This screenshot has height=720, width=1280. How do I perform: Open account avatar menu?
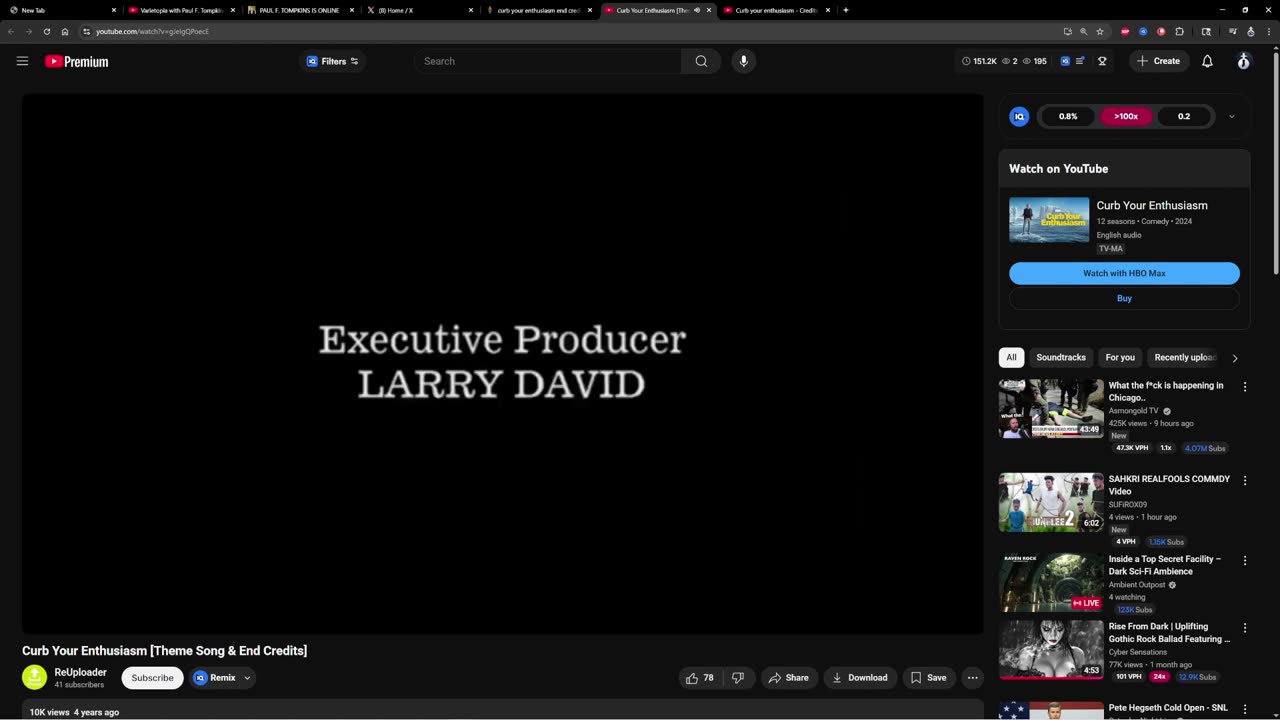1243,61
